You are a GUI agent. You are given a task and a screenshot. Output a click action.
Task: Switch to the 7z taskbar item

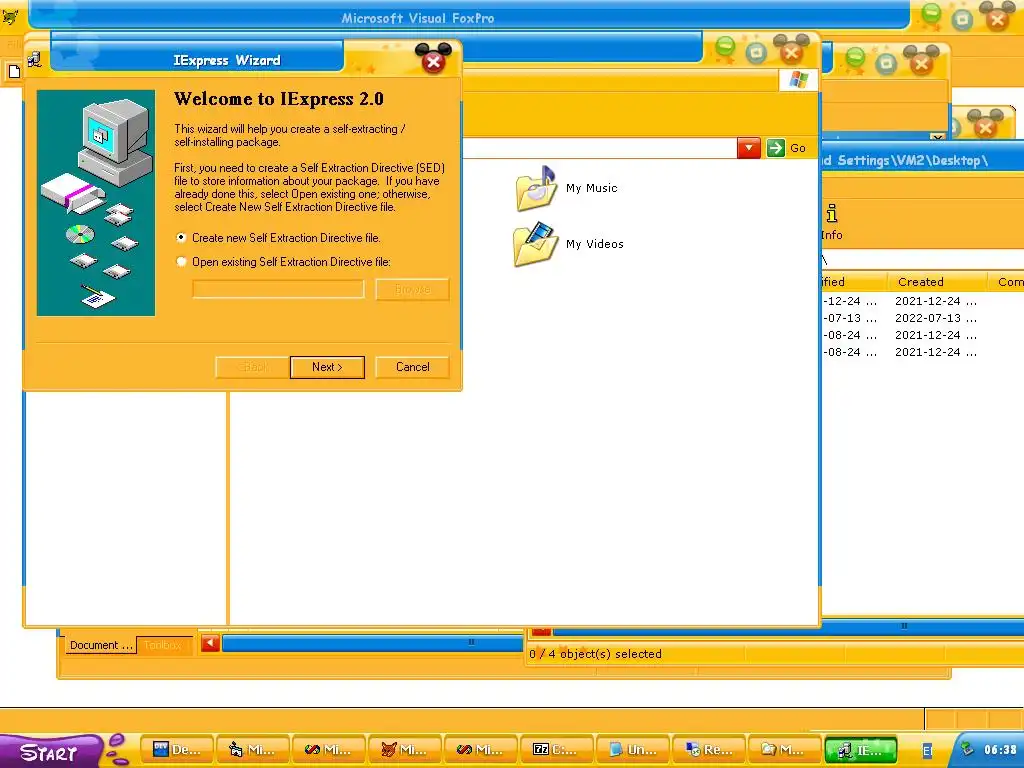(556, 750)
